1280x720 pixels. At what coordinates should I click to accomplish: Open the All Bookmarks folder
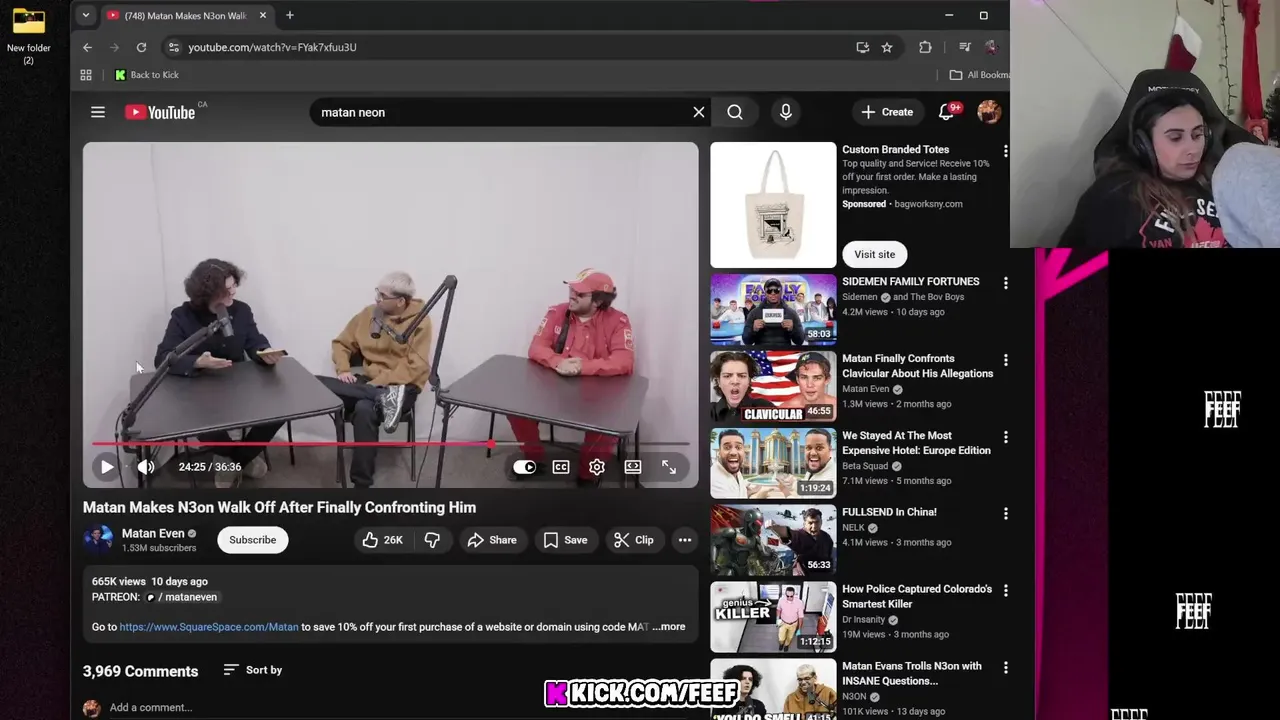click(978, 75)
